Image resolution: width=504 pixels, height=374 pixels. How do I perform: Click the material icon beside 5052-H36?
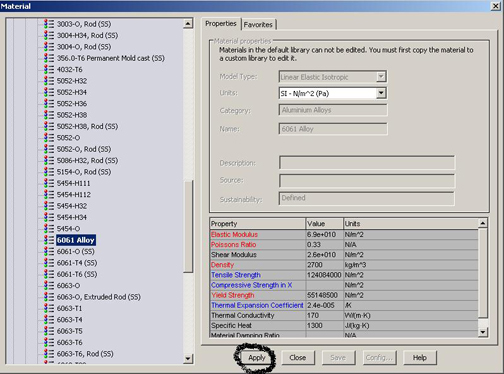coord(49,103)
